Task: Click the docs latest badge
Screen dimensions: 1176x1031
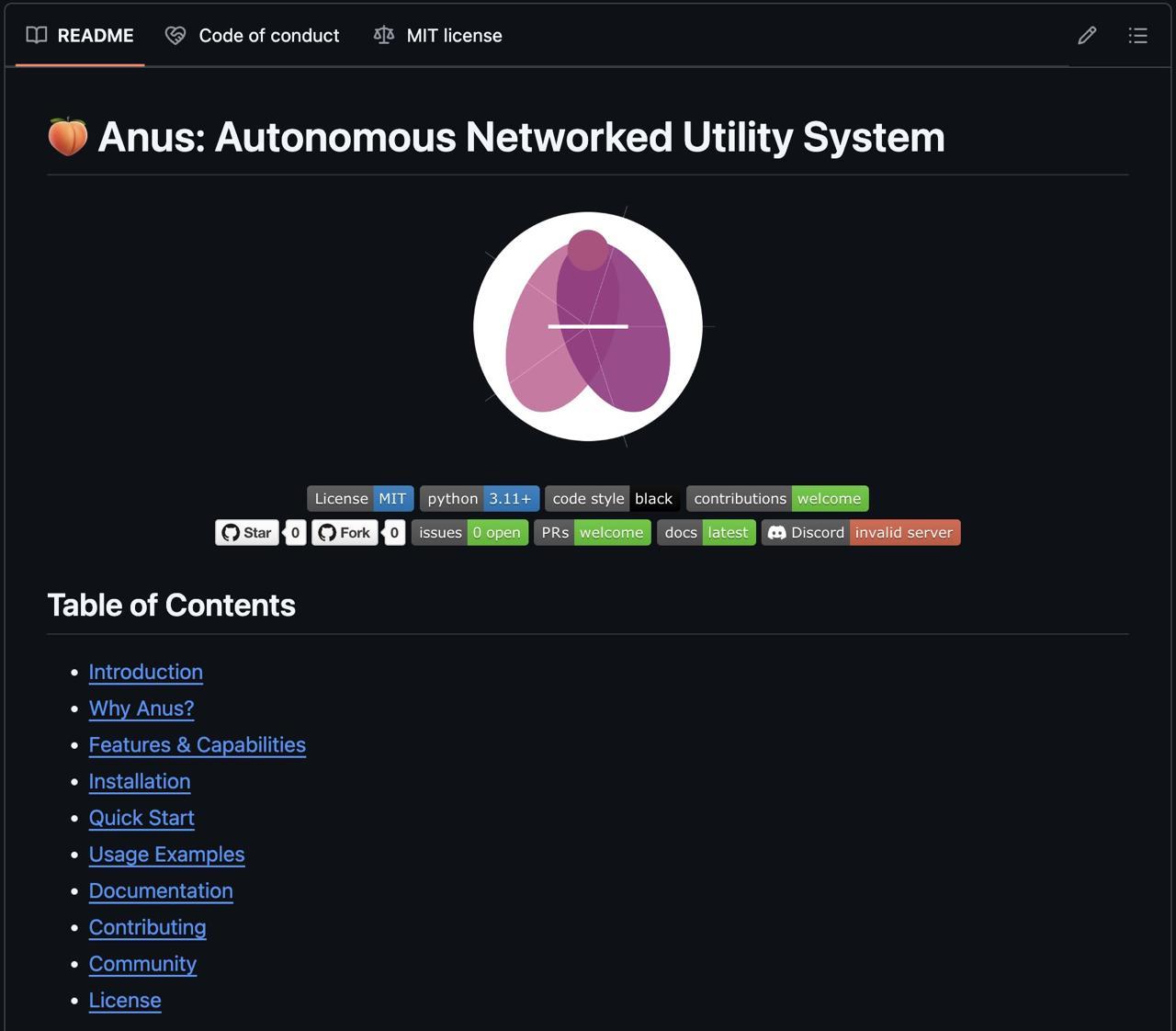Action: click(x=706, y=533)
